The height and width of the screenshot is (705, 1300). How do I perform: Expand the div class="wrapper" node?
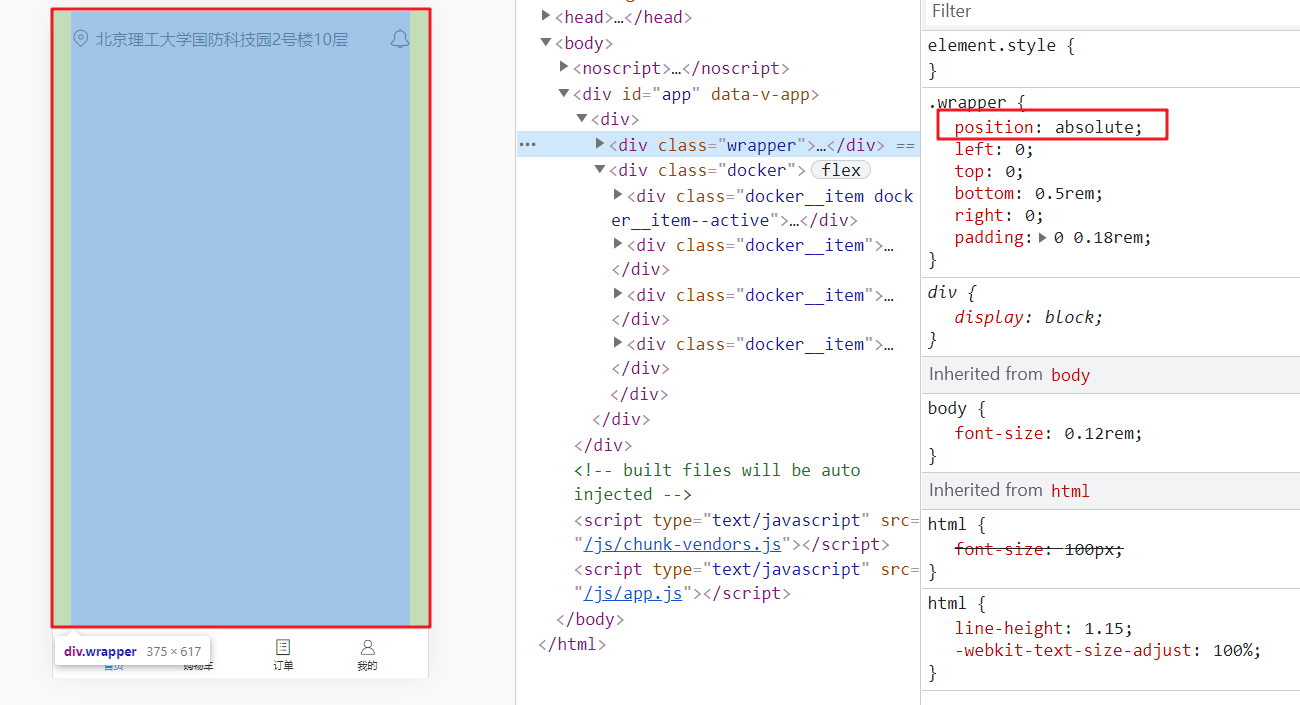coord(600,144)
